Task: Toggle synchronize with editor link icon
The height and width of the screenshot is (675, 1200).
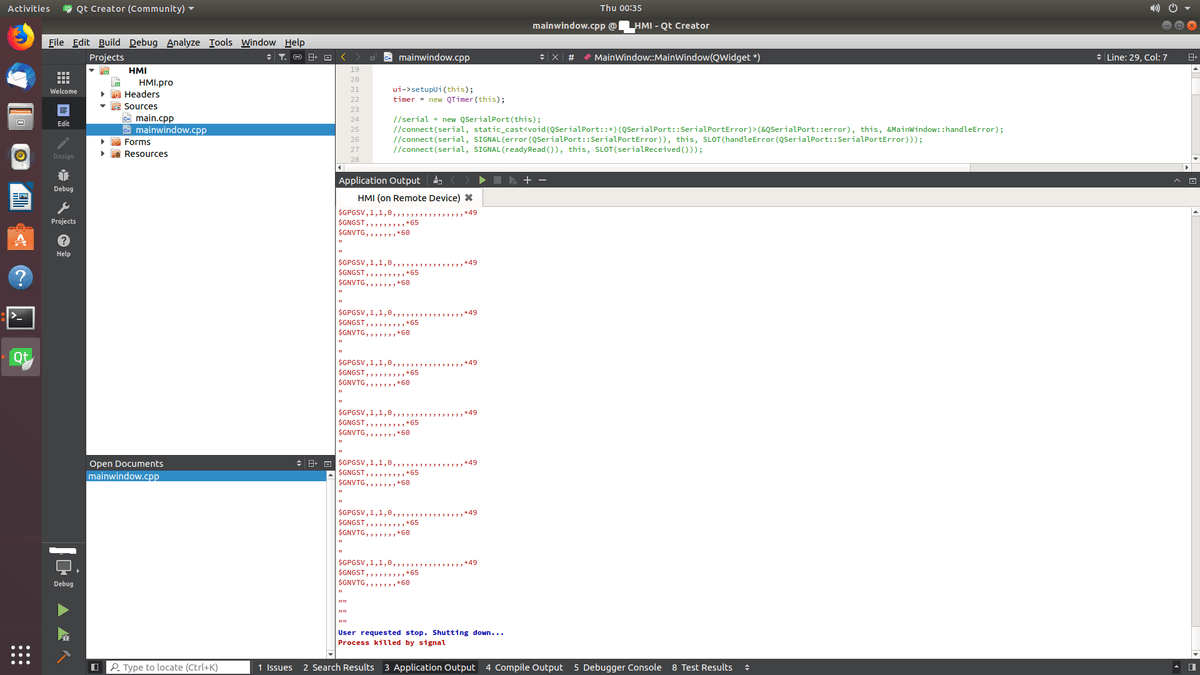Action: tap(298, 57)
